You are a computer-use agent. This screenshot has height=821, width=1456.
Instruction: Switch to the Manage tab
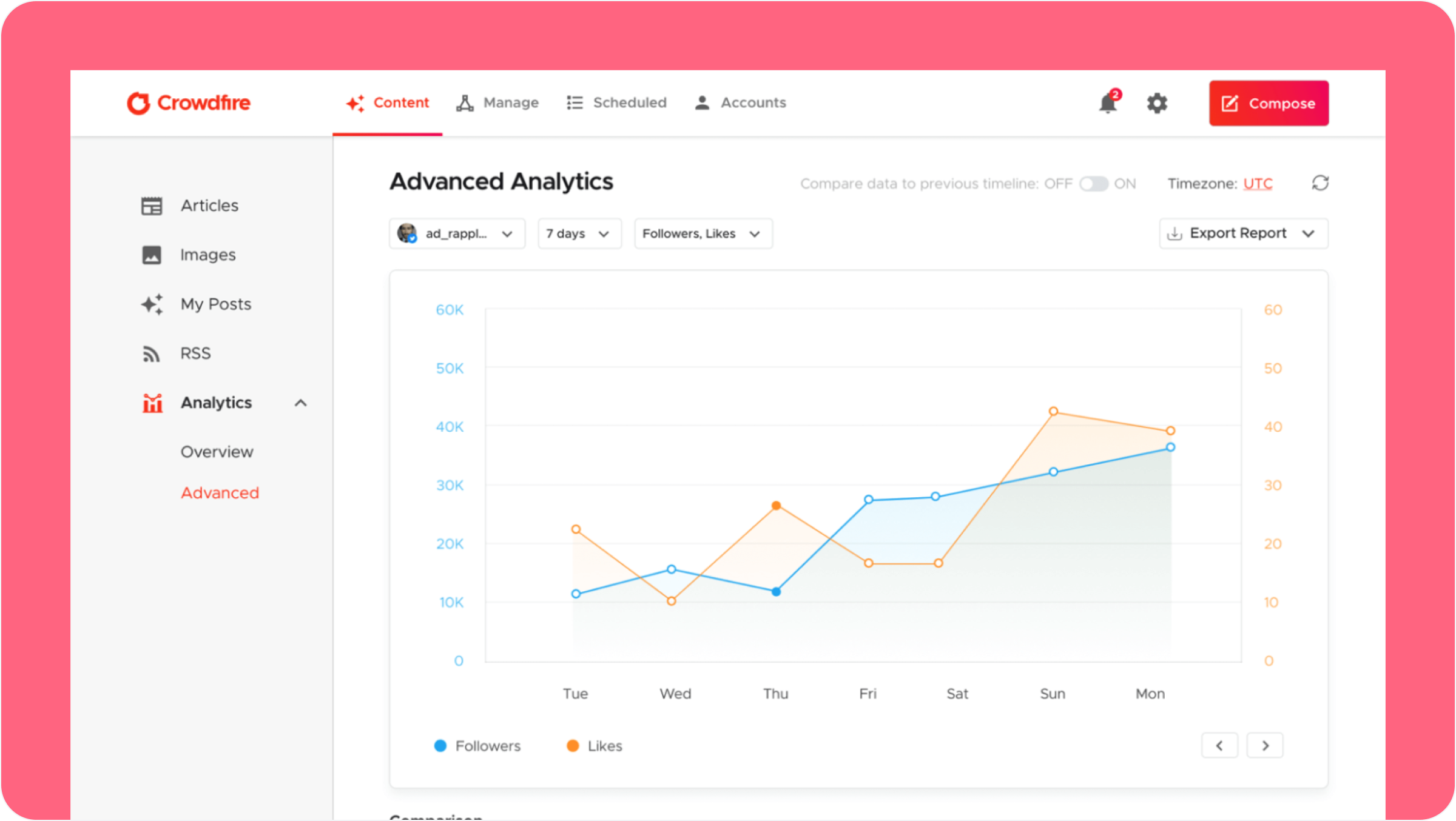pos(497,103)
